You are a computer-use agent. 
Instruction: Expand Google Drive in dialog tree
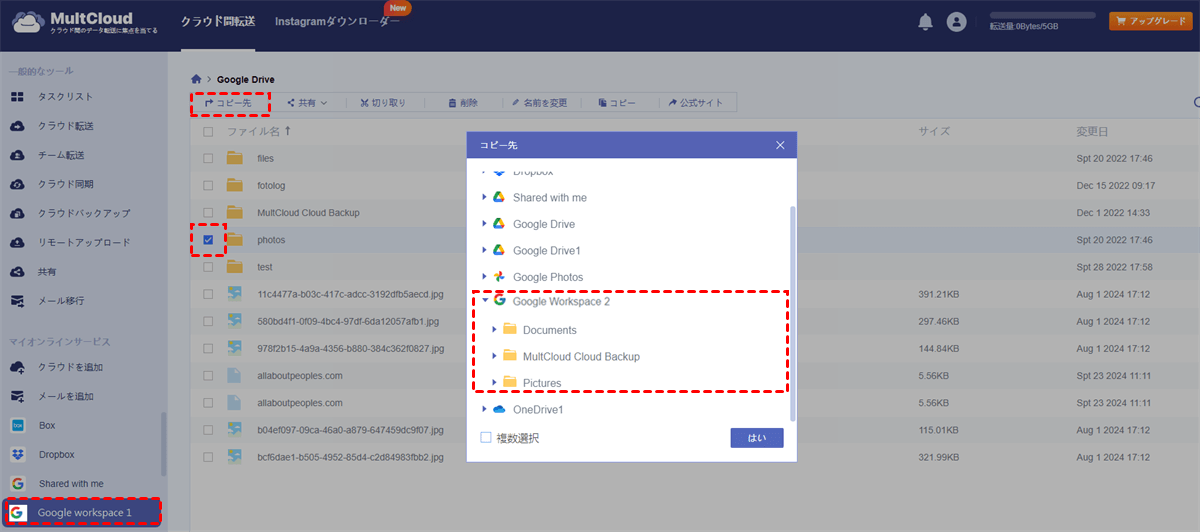(485, 224)
